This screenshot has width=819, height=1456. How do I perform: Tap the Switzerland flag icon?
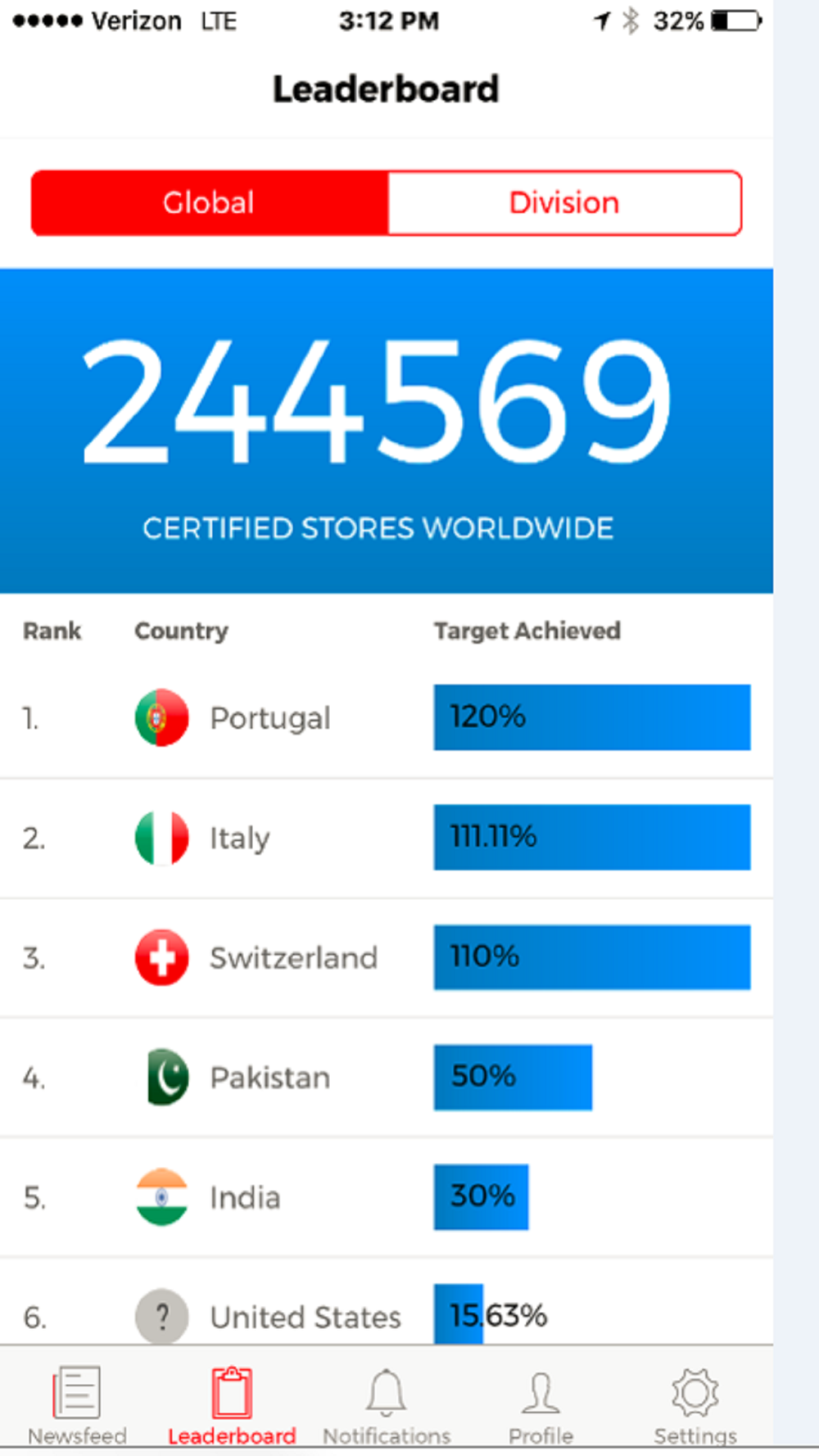(x=161, y=957)
